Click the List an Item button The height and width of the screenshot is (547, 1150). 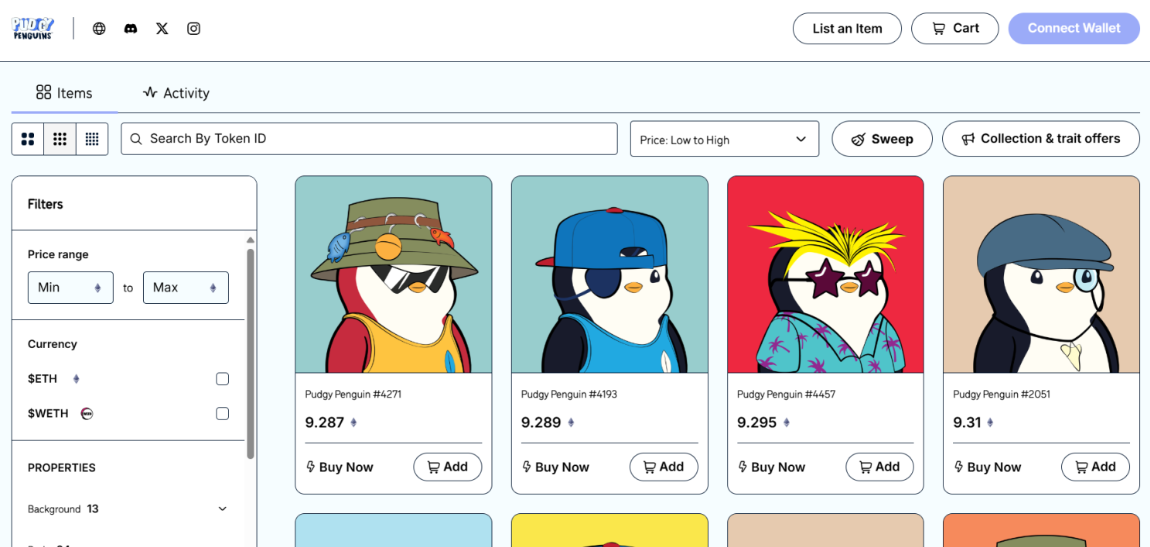(847, 29)
